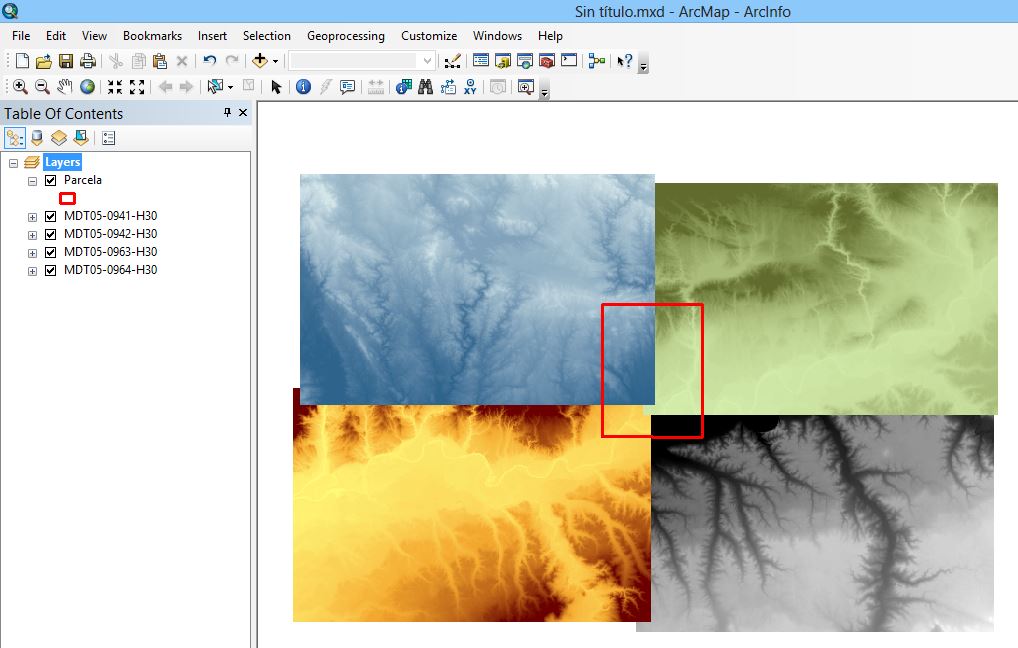Open the Geoprocessing menu
Screen dimensions: 1018x648
[x=345, y=36]
